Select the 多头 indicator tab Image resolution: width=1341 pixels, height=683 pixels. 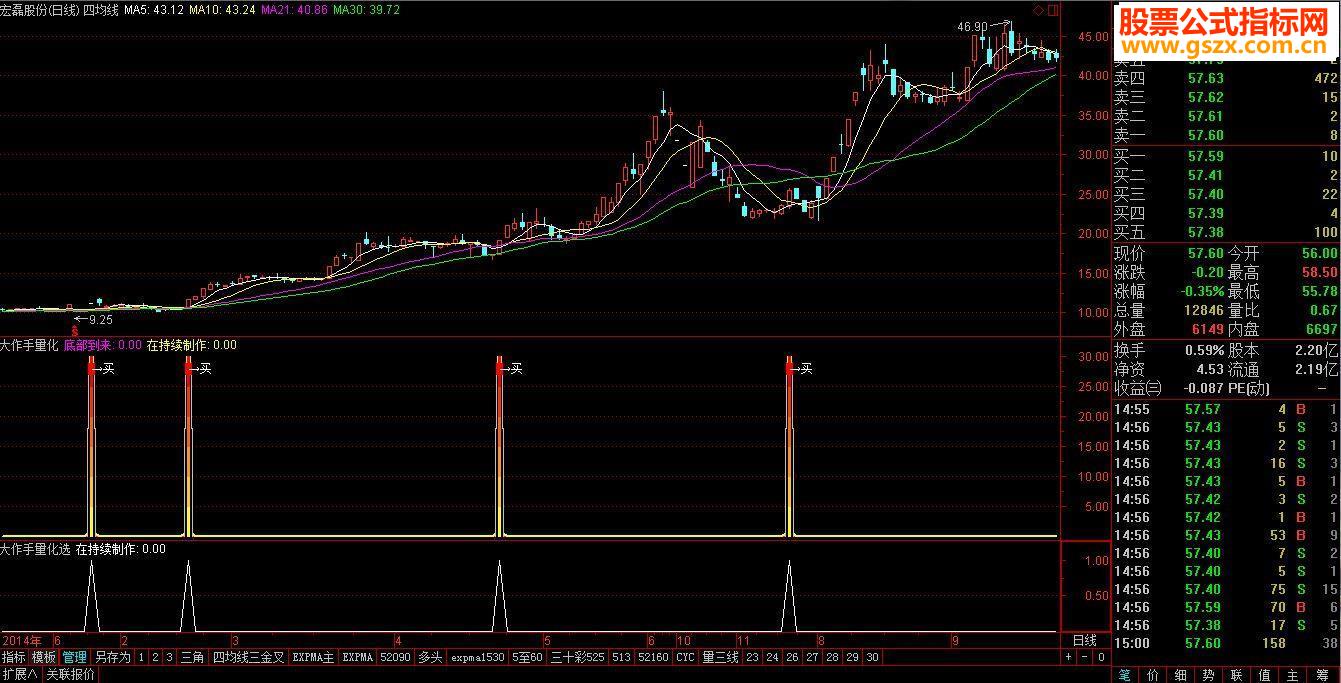pyautogui.click(x=430, y=657)
